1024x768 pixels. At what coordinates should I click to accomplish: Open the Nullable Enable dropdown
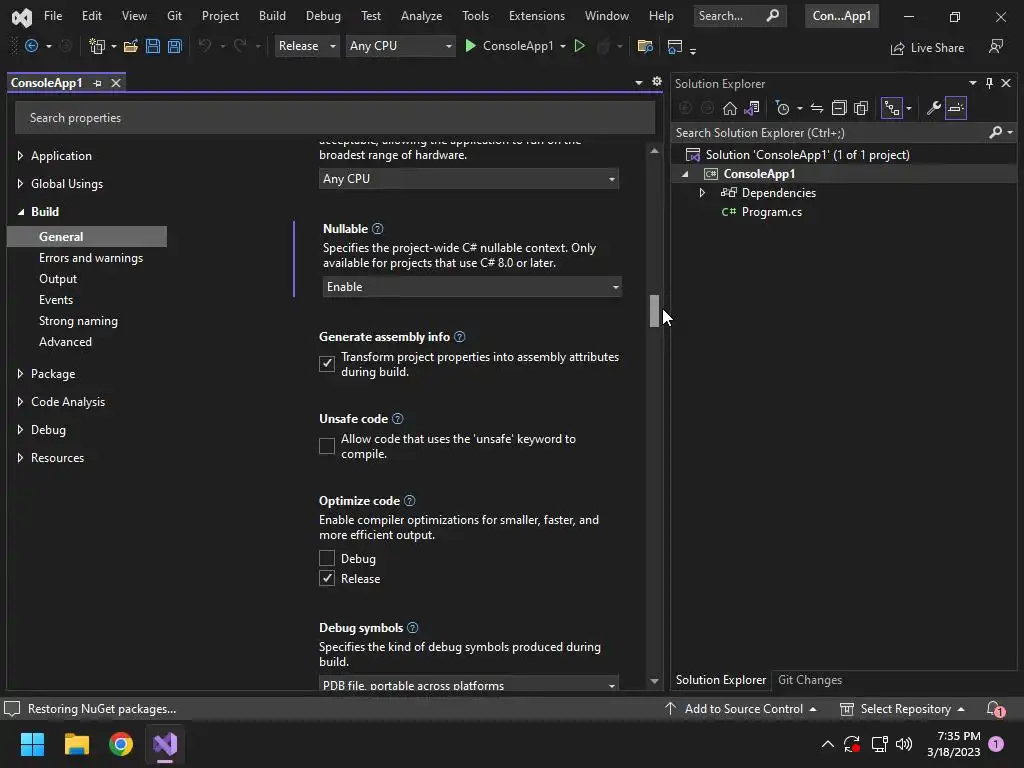tap(472, 287)
